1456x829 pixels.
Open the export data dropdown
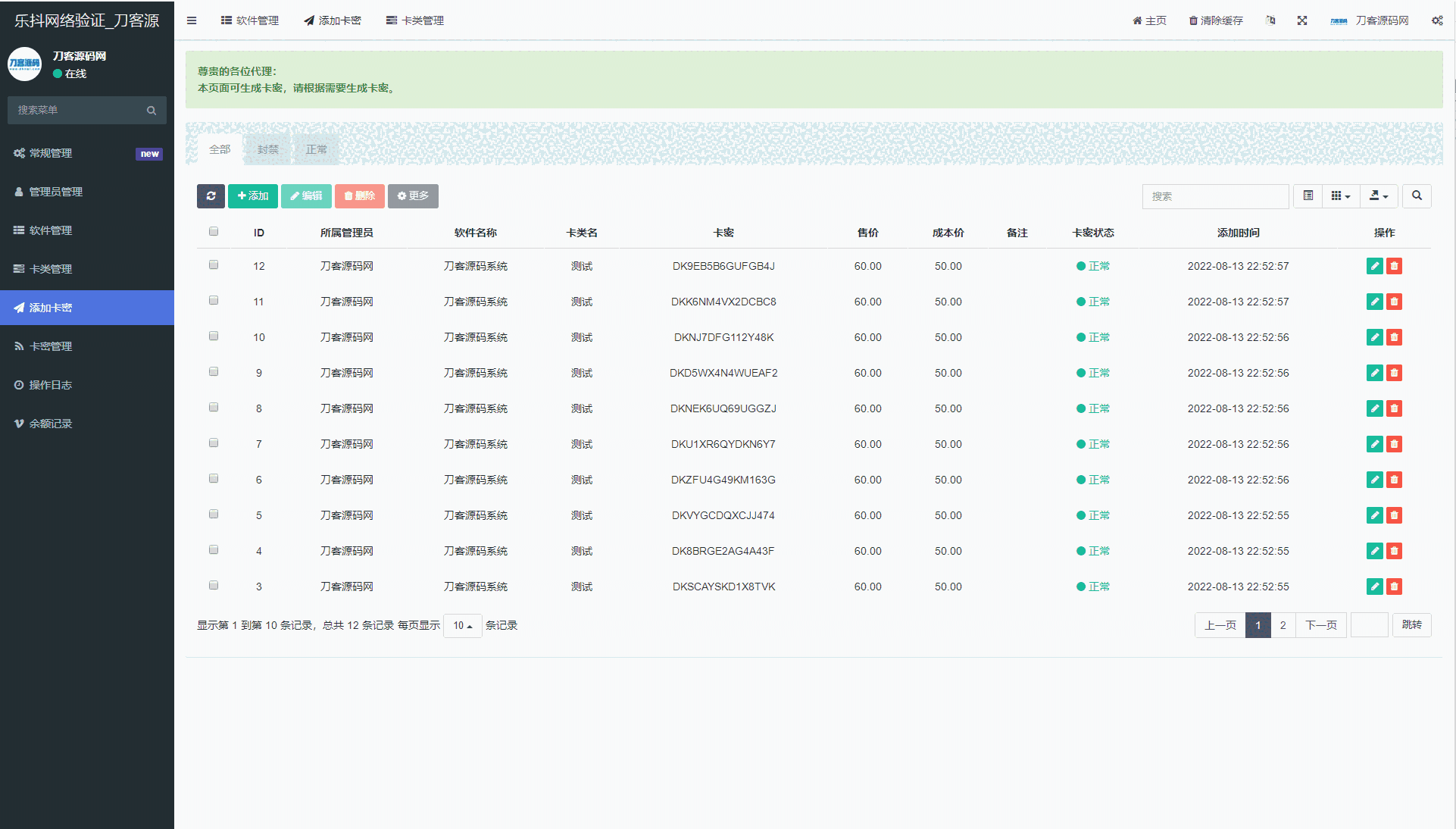click(1378, 196)
